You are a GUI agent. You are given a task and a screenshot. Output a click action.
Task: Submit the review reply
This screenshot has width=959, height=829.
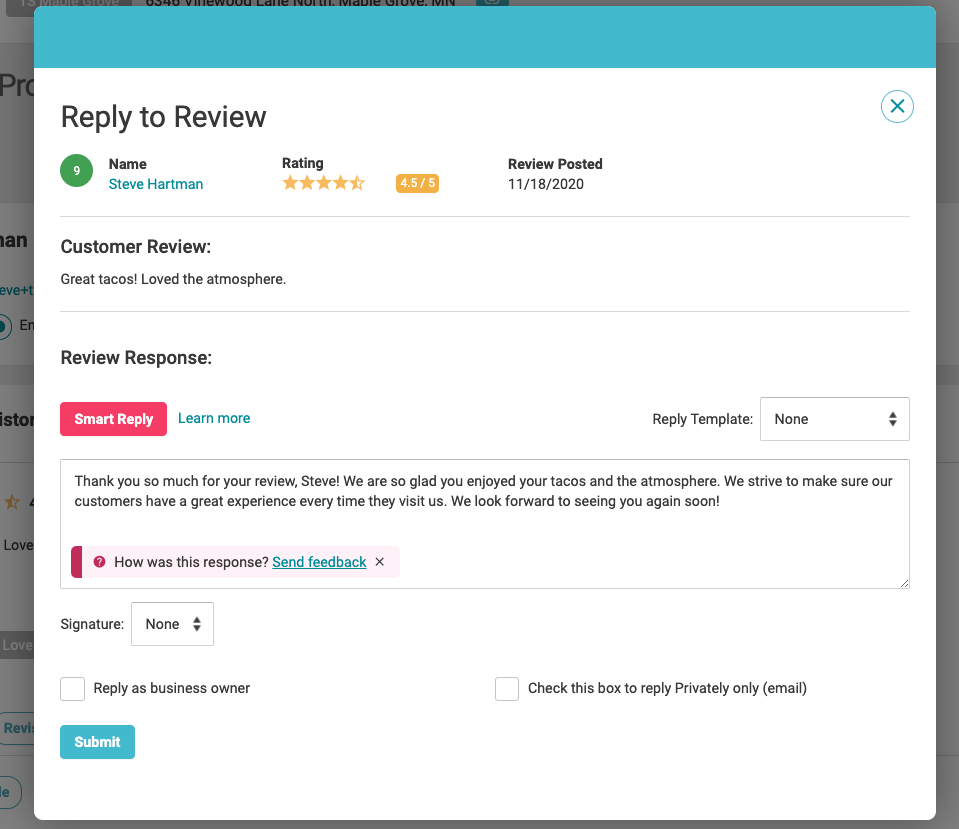tap(97, 742)
